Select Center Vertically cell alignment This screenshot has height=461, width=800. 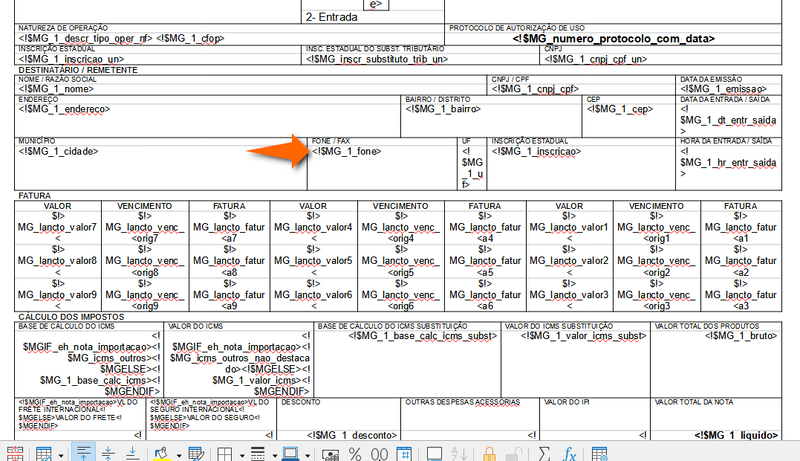tap(108, 453)
